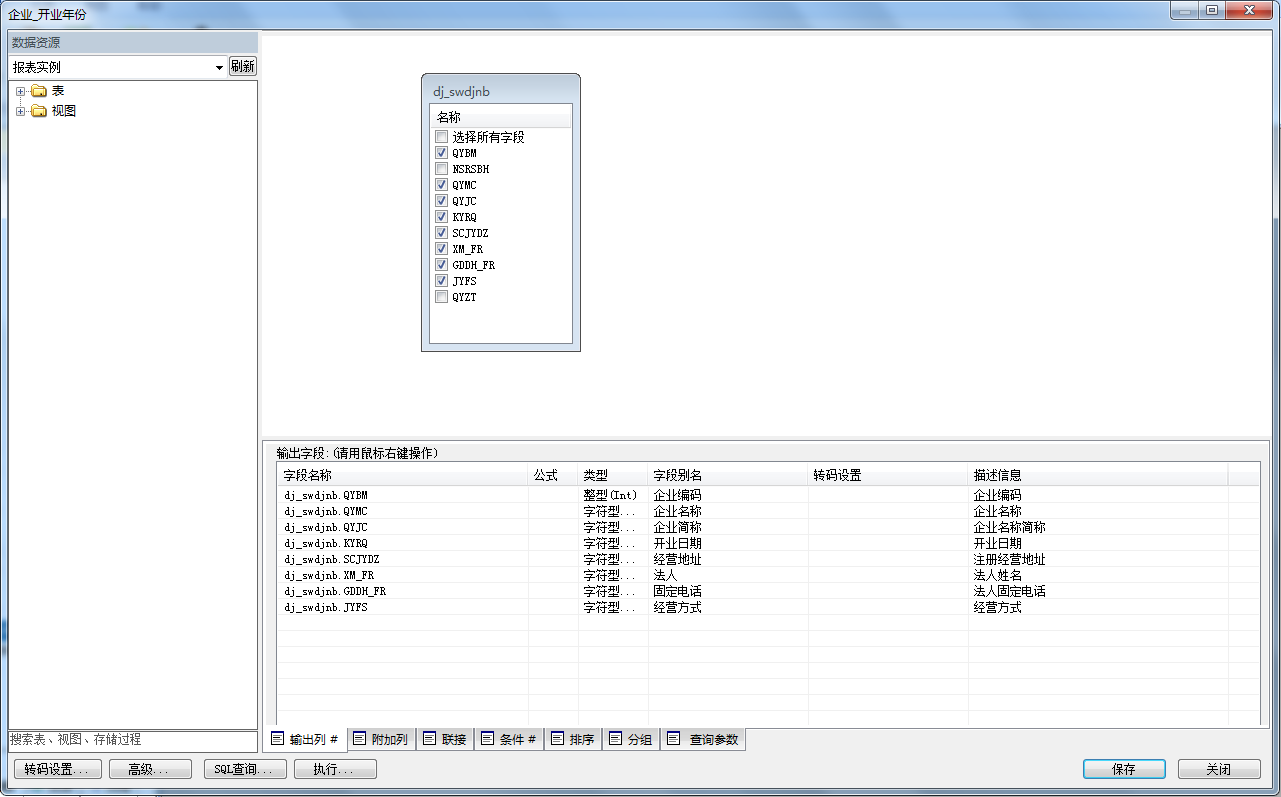Click the search tables and views field

(x=132, y=740)
